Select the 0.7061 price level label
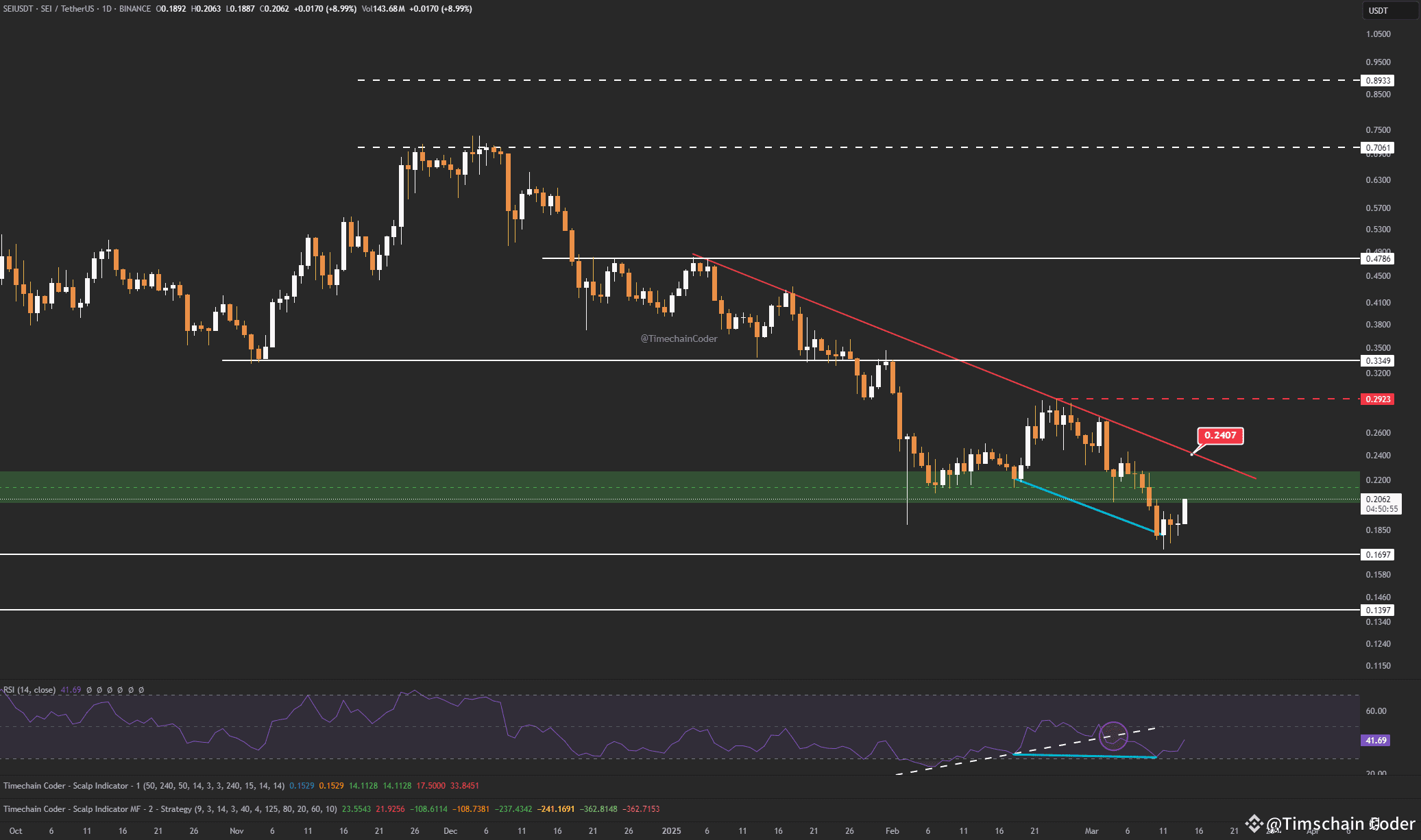This screenshot has height=840, width=1421. (1377, 147)
